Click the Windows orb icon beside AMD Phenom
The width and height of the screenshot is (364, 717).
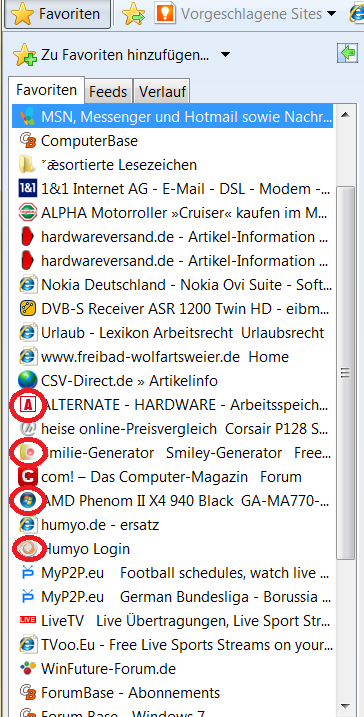pos(28,501)
